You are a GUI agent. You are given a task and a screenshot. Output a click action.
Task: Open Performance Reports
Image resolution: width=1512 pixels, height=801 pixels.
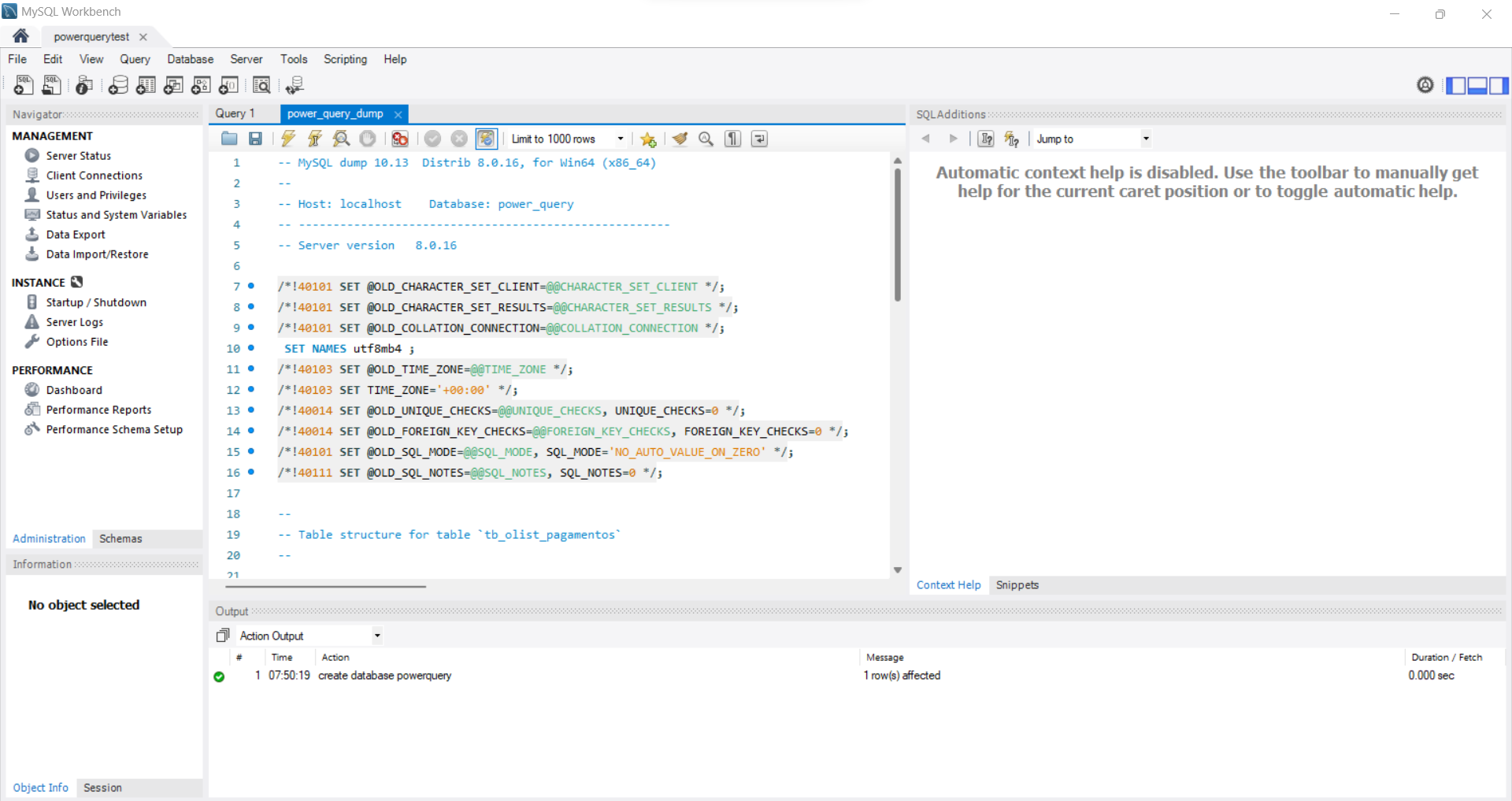point(98,410)
